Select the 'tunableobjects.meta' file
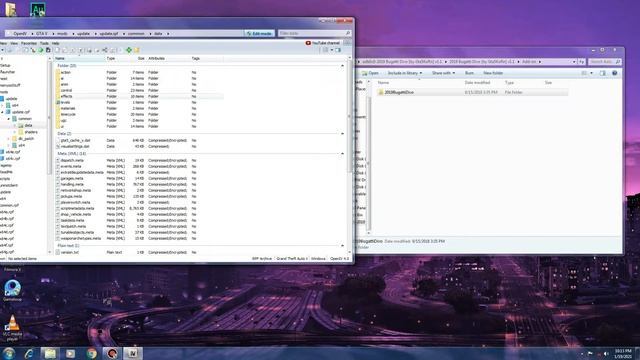Screen dimensions: 640x360 click(139, 232)
